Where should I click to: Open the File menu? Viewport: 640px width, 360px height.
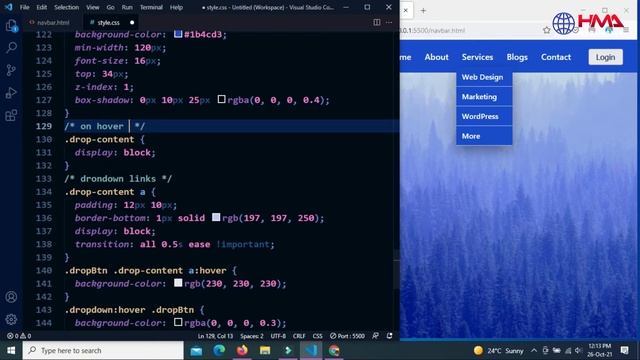click(x=24, y=7)
